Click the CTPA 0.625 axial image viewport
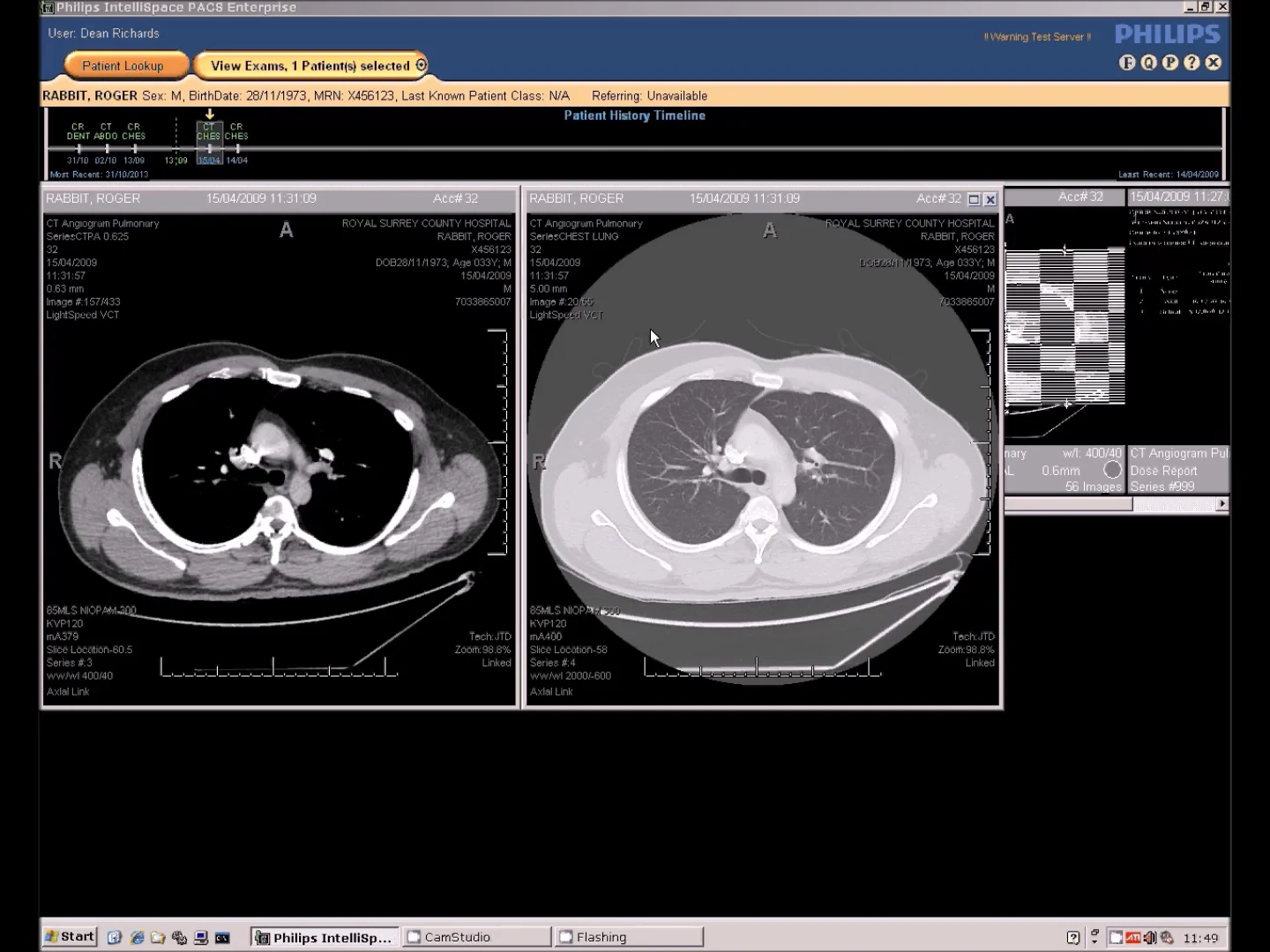Screen dimensions: 1270x952 (279, 458)
